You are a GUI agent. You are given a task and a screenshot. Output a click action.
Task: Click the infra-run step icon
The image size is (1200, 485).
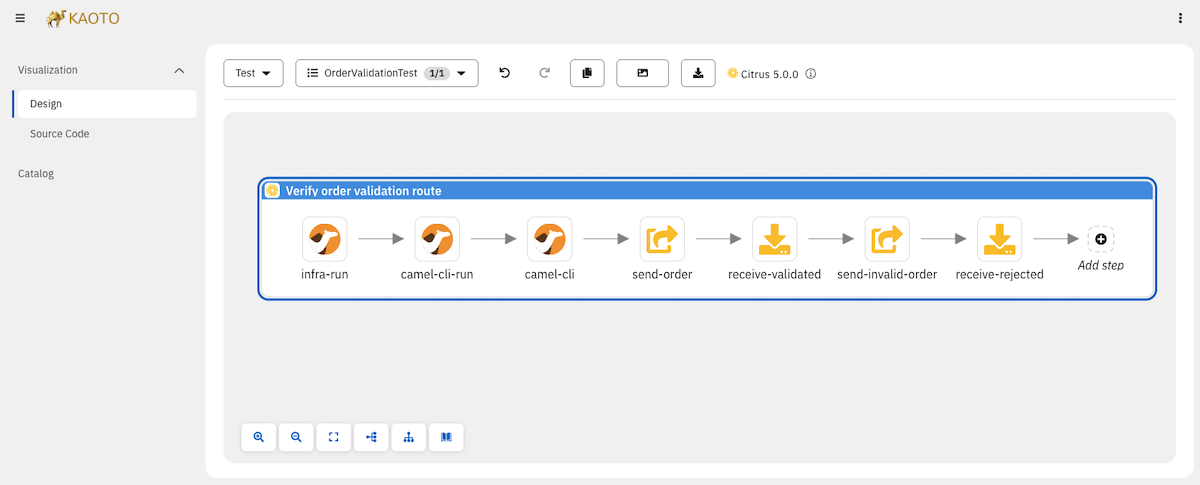click(324, 240)
